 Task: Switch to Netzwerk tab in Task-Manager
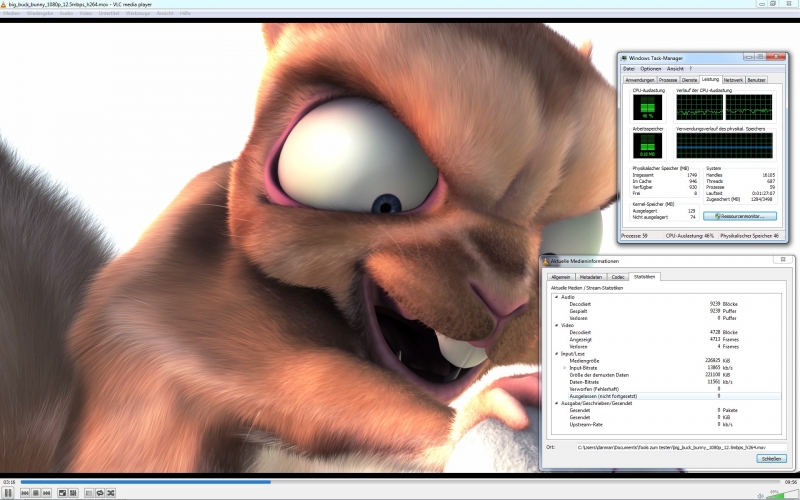click(x=733, y=80)
